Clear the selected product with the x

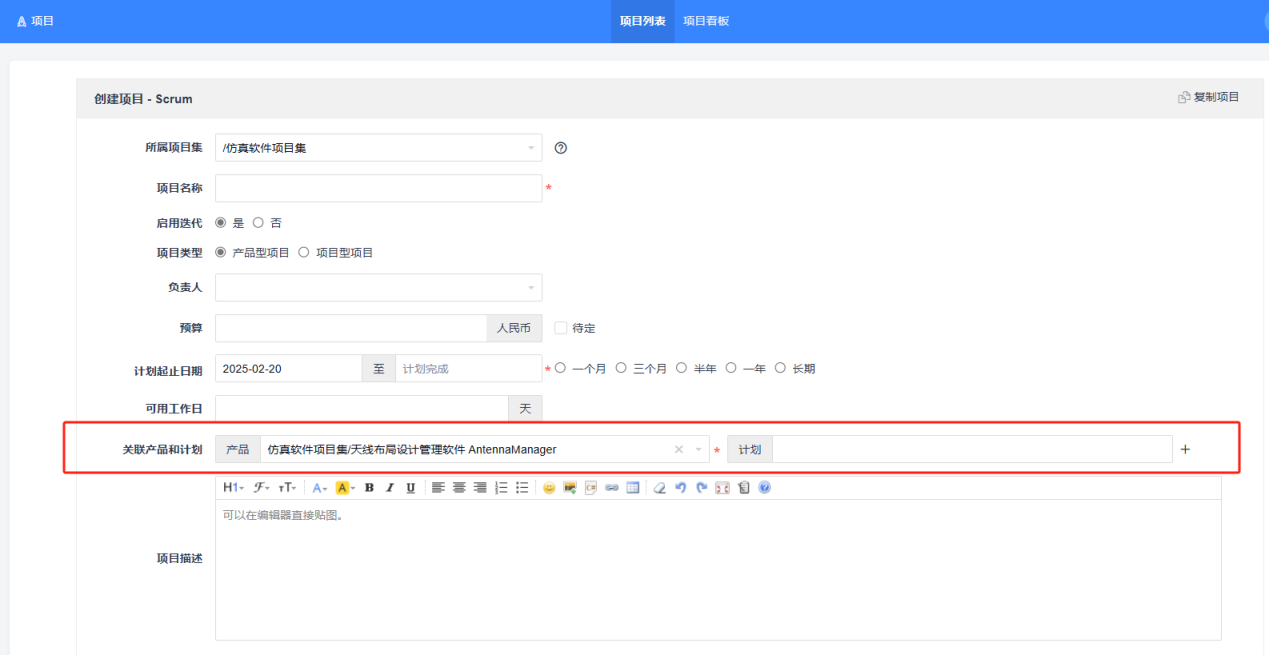[678, 450]
